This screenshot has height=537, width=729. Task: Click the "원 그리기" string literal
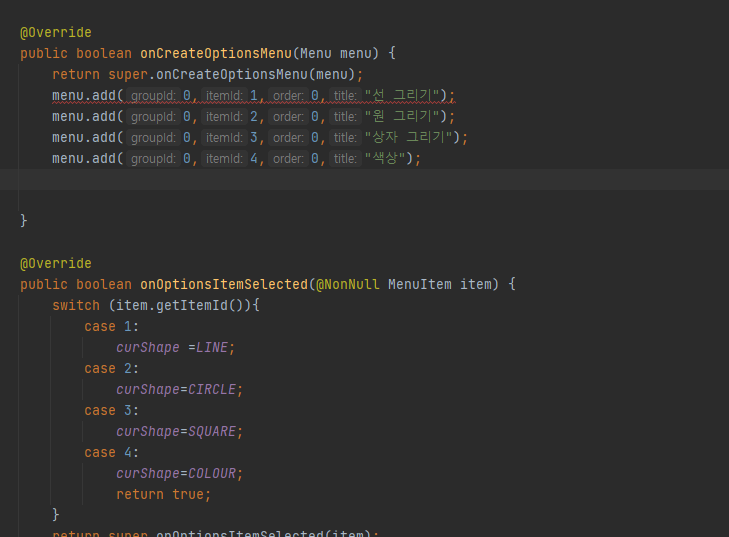click(402, 116)
